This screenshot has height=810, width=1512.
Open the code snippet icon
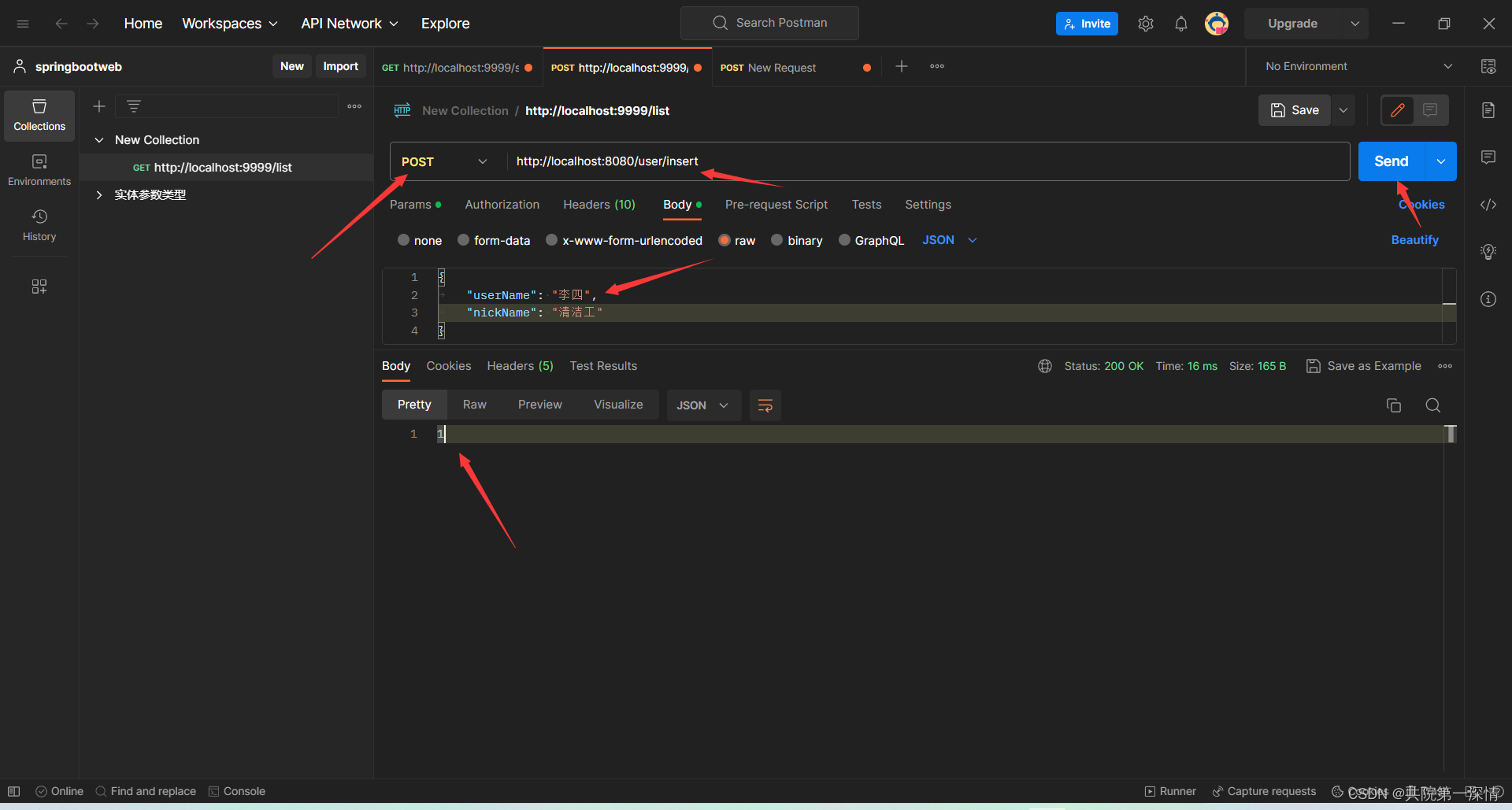tap(1488, 205)
